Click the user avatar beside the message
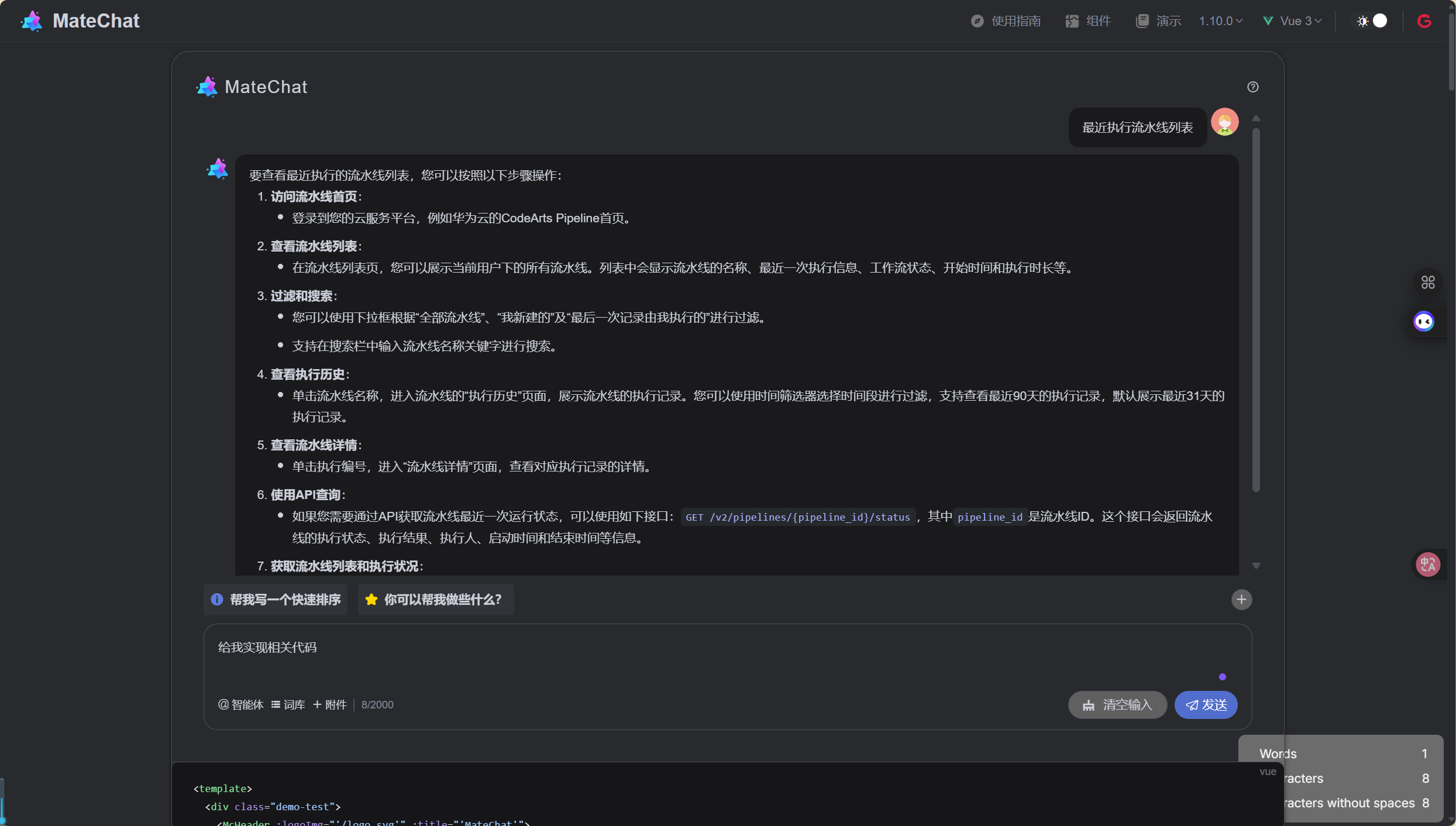1456x826 pixels. [x=1224, y=122]
